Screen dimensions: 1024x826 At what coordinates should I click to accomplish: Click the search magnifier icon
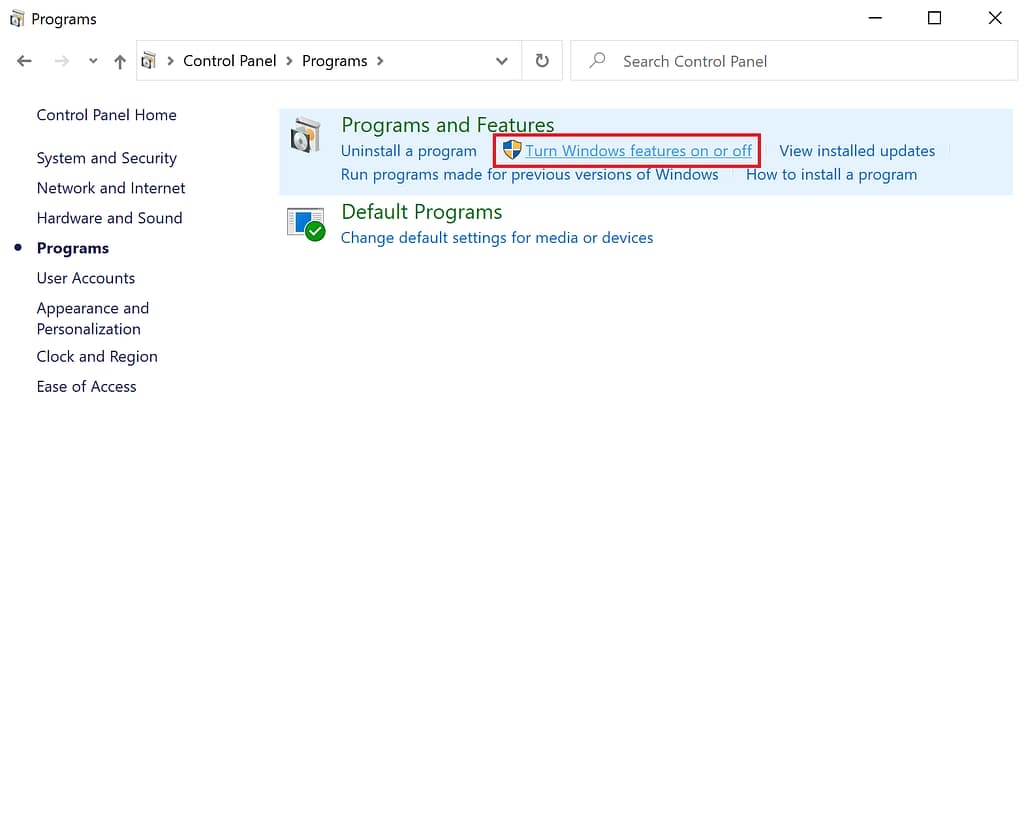tap(597, 61)
